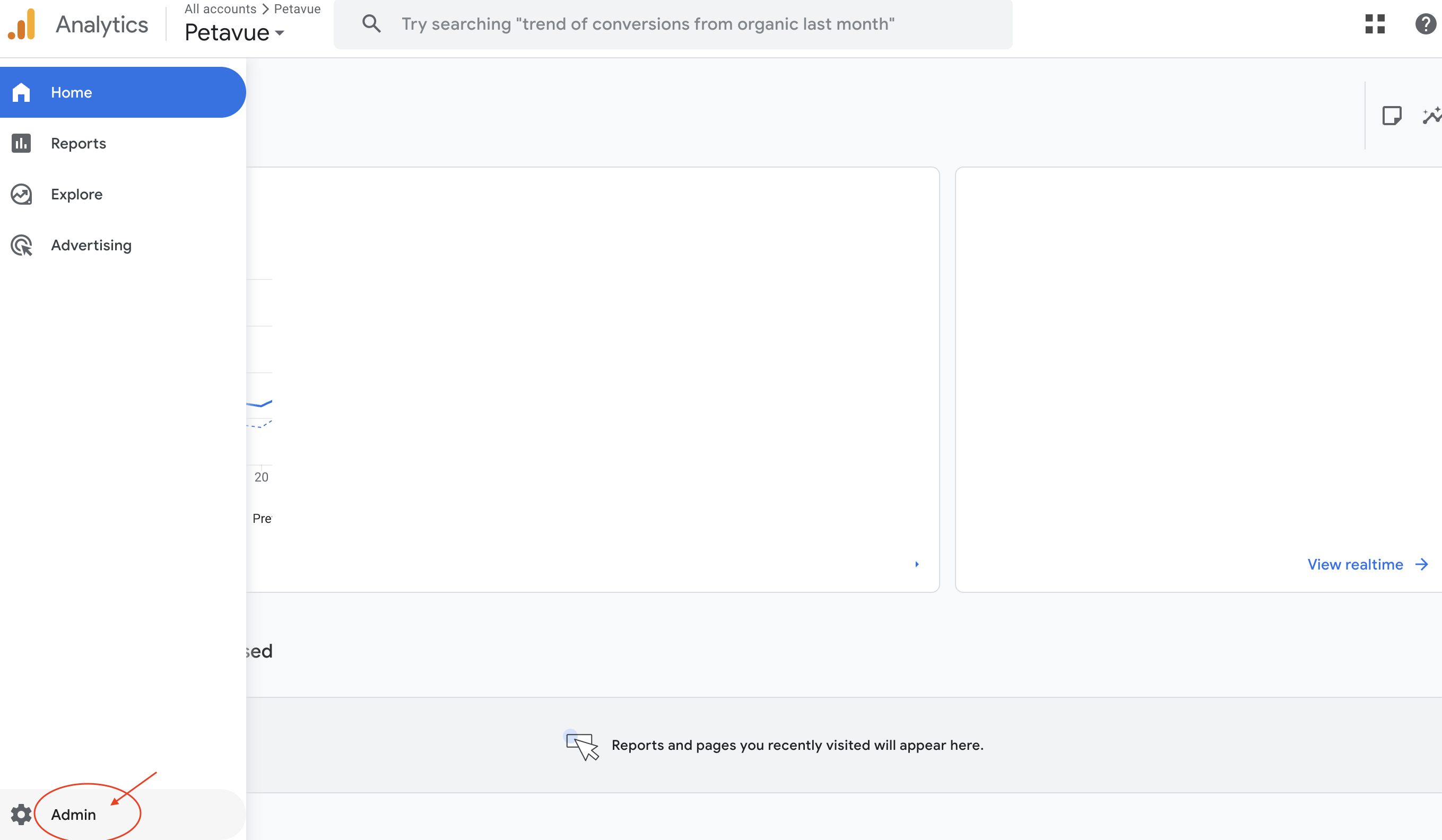Expand the small blue arrow on card

click(917, 564)
